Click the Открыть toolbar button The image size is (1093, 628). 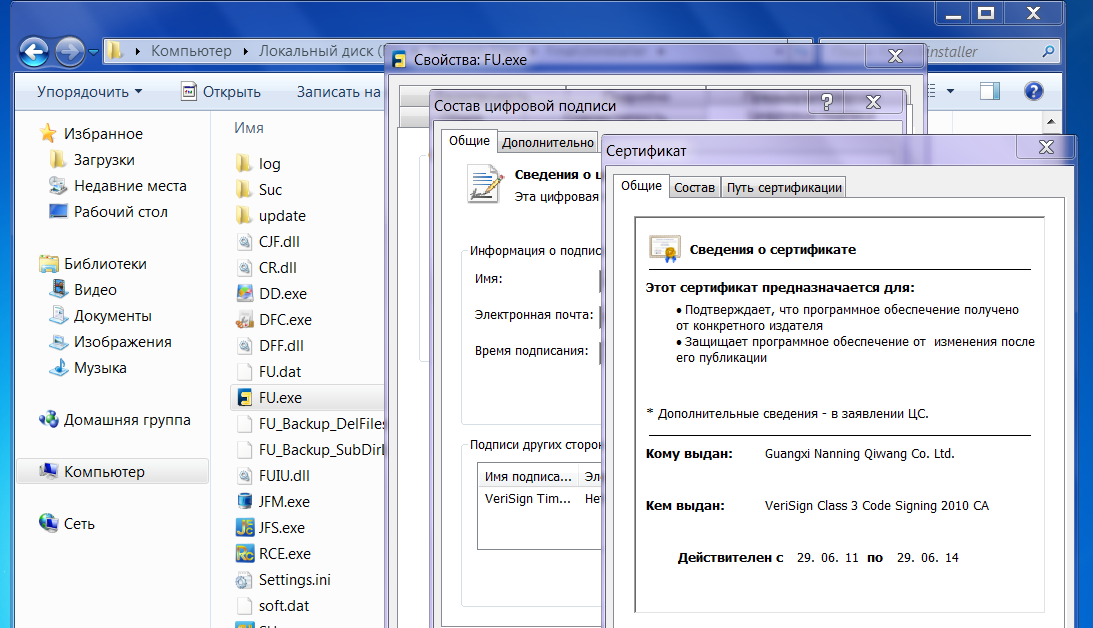(221, 91)
